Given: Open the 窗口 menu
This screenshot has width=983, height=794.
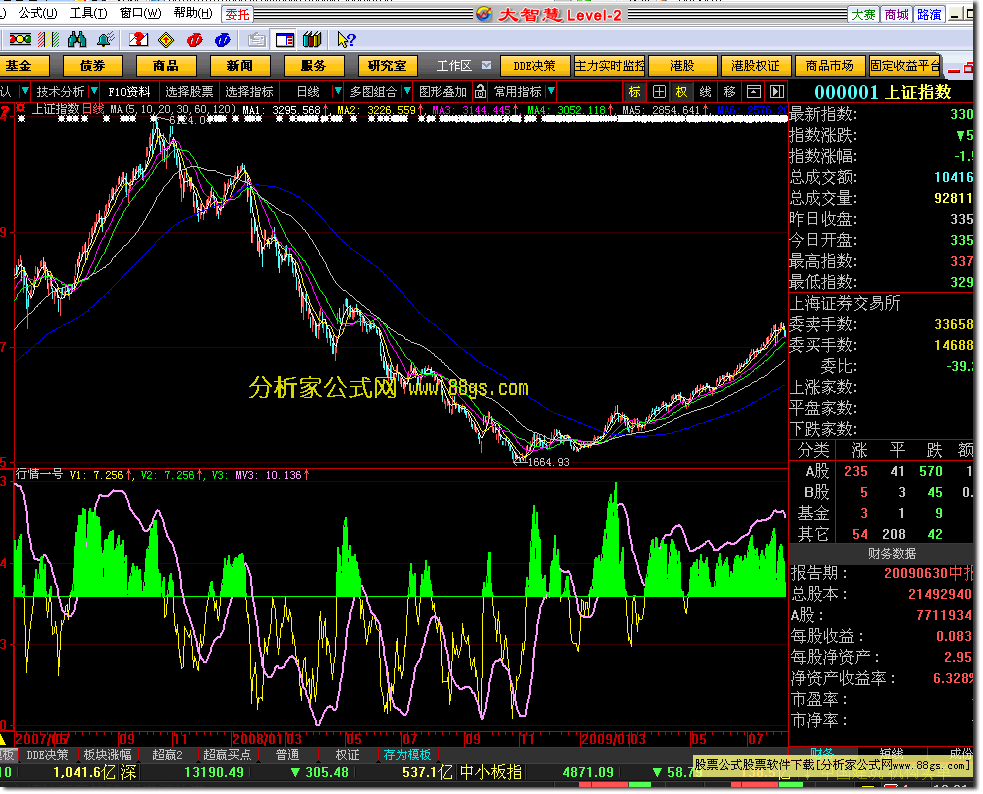Looking at the screenshot, I should [x=140, y=13].
